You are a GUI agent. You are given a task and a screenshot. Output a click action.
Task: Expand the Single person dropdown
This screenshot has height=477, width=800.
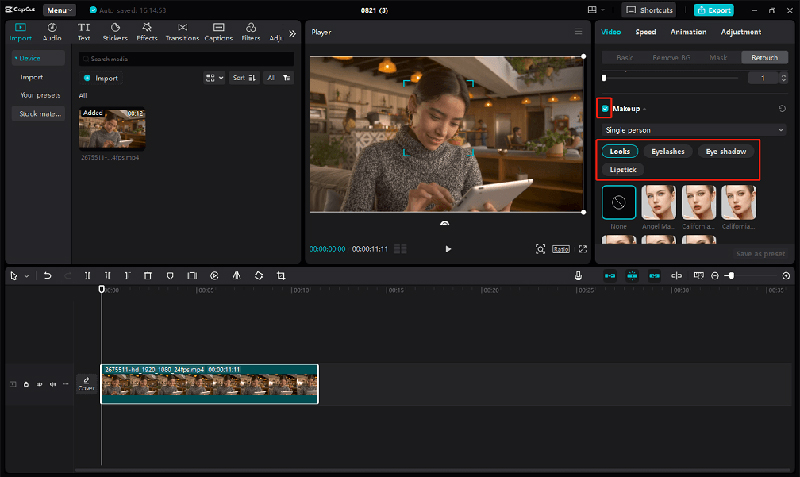click(694, 130)
